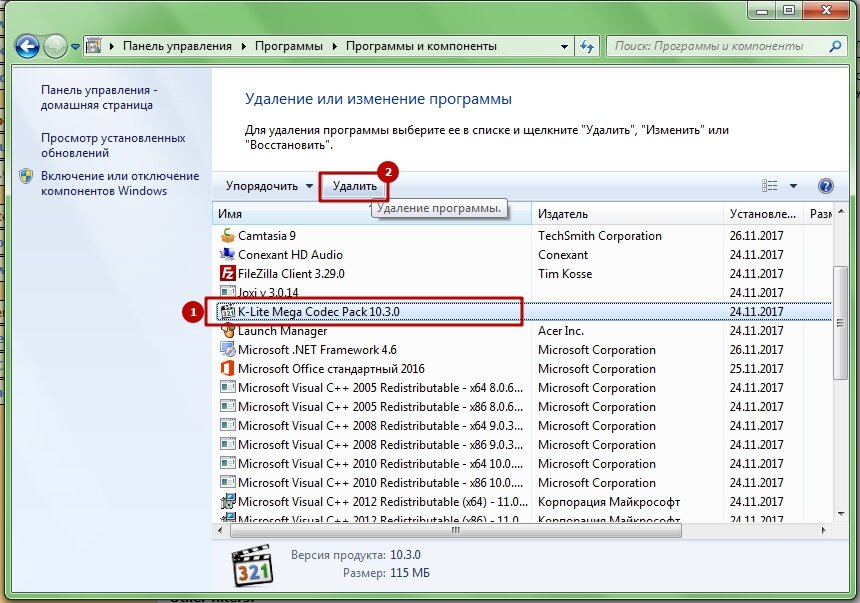Click icon of Visual C++ 2010 x86 entry
The width and height of the screenshot is (860, 603).
228,482
